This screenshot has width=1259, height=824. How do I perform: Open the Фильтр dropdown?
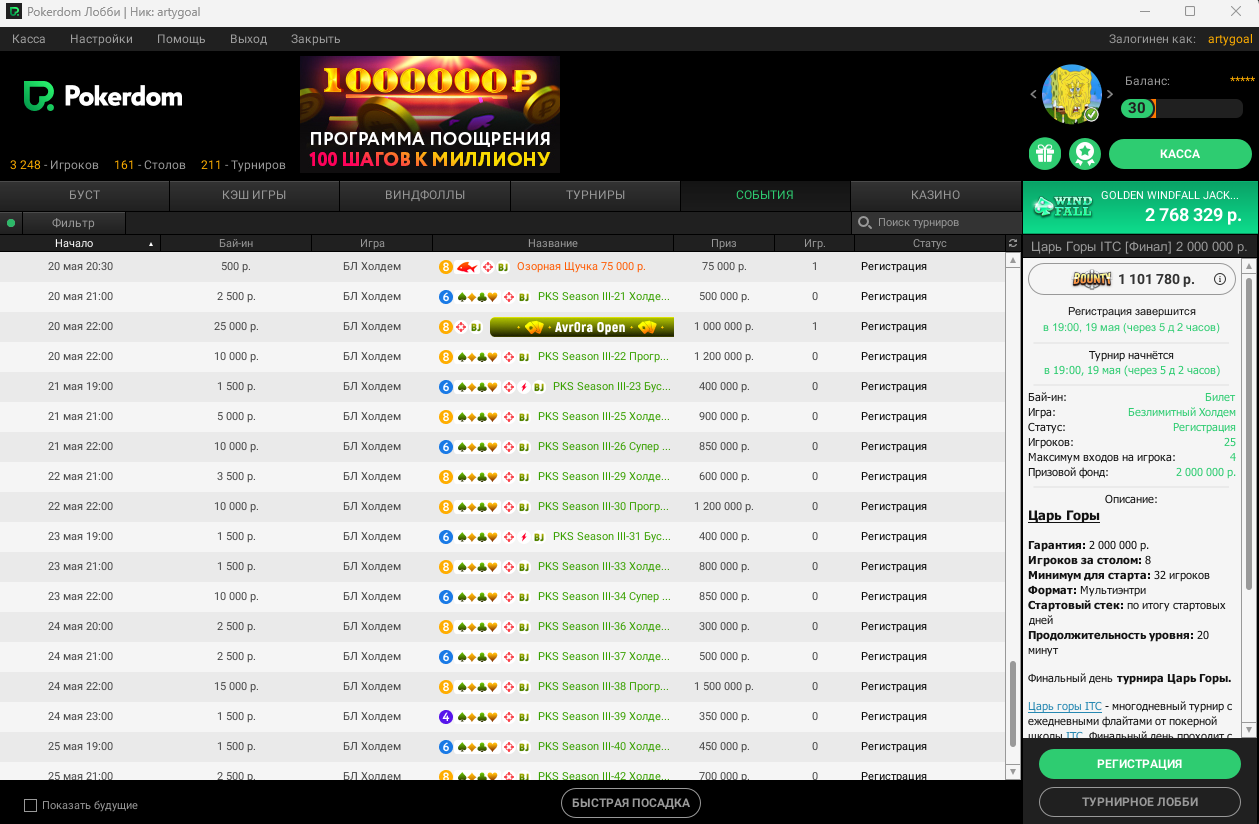point(74,223)
